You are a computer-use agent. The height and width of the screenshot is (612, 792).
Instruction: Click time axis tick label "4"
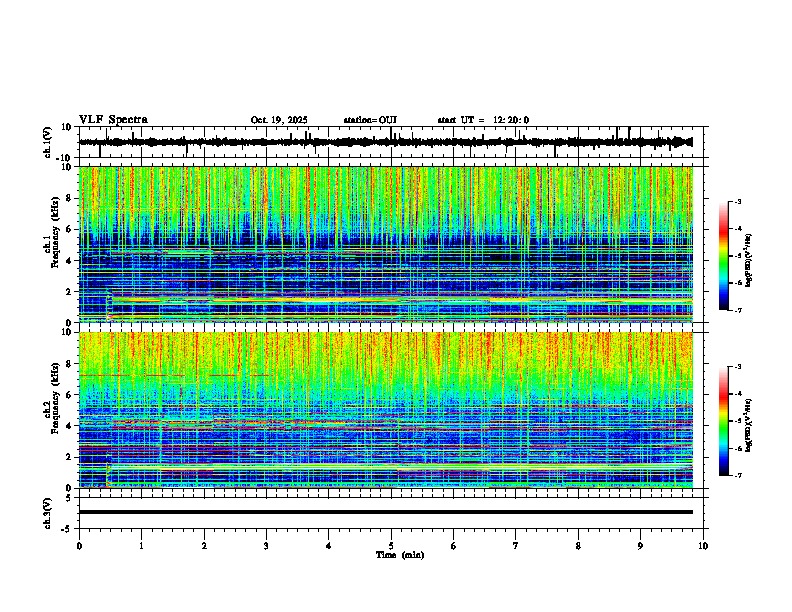[x=329, y=546]
